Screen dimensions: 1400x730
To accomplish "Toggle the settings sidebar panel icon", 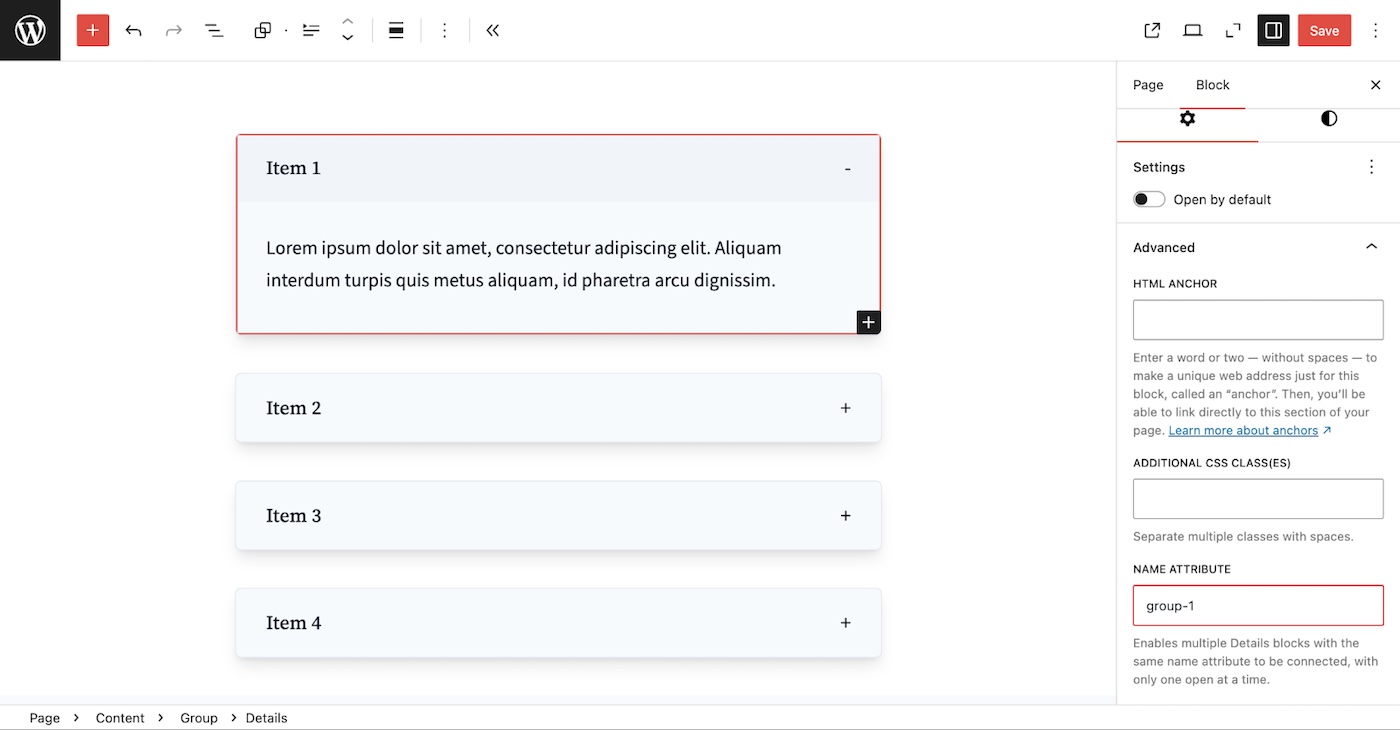I will 1273,30.
